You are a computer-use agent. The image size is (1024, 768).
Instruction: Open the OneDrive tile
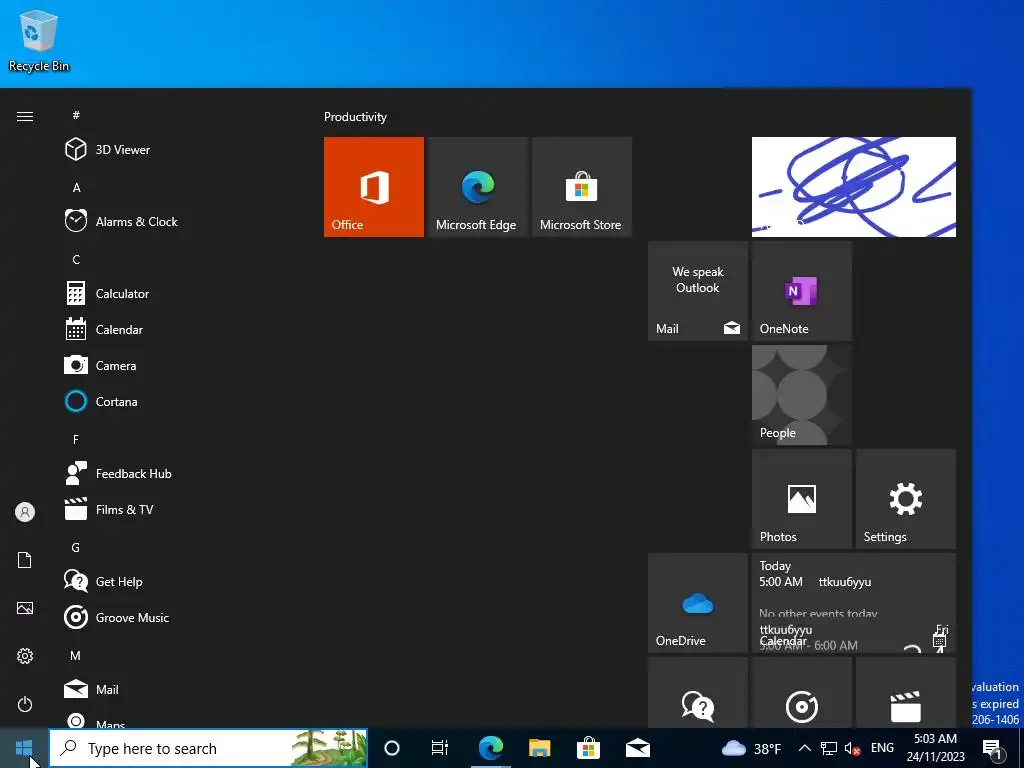click(697, 603)
